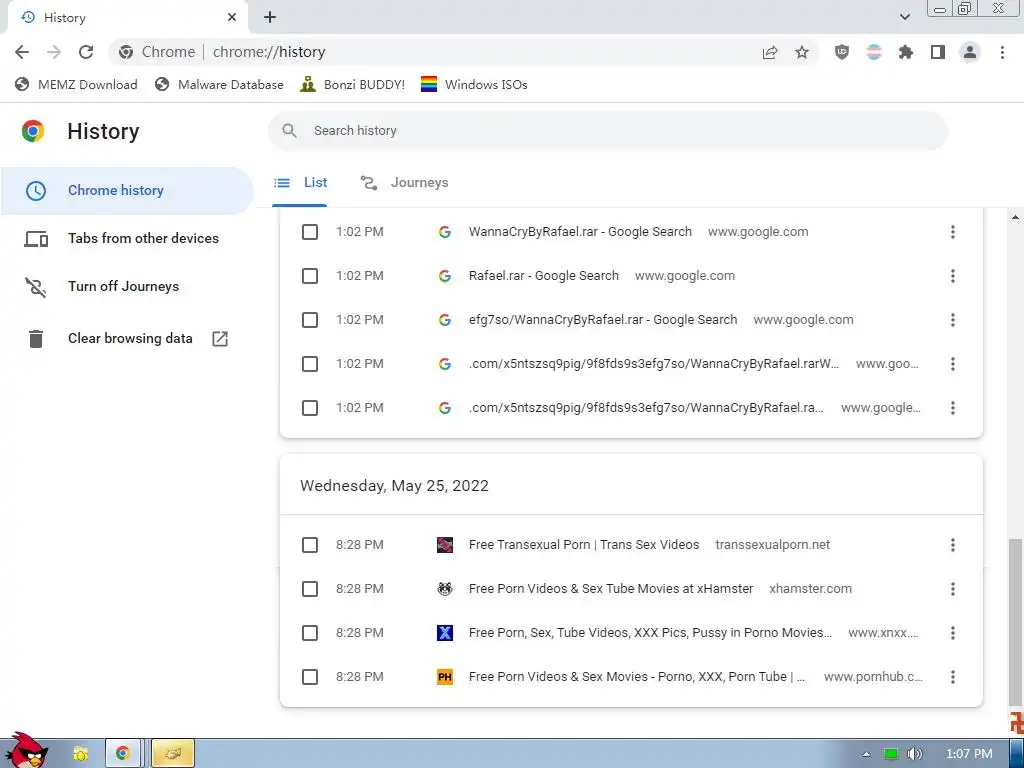The width and height of the screenshot is (1024, 768).
Task: Click the 1:07 PM taskbar clock
Action: [969, 754]
